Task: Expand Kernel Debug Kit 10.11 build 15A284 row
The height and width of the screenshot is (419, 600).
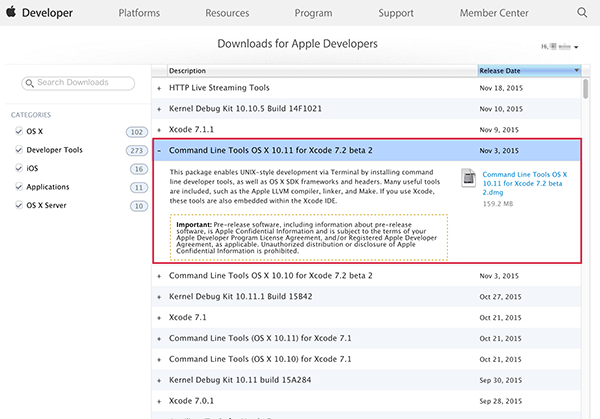Action: tap(159, 380)
